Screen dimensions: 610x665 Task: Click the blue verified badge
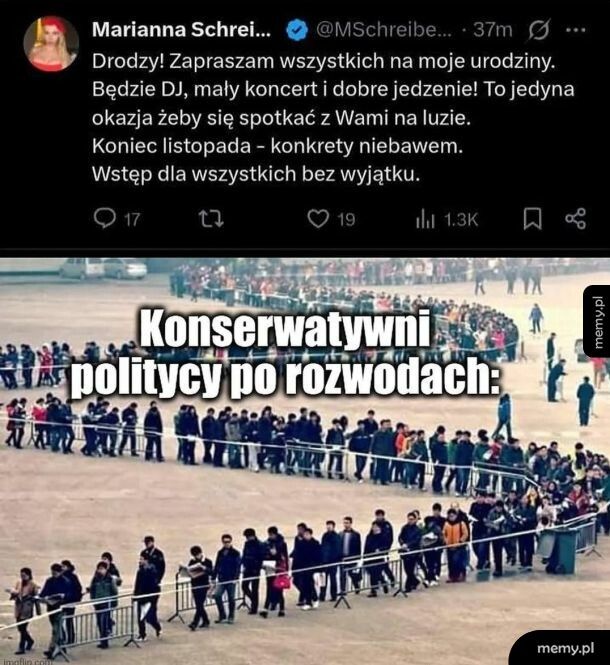(x=297, y=30)
